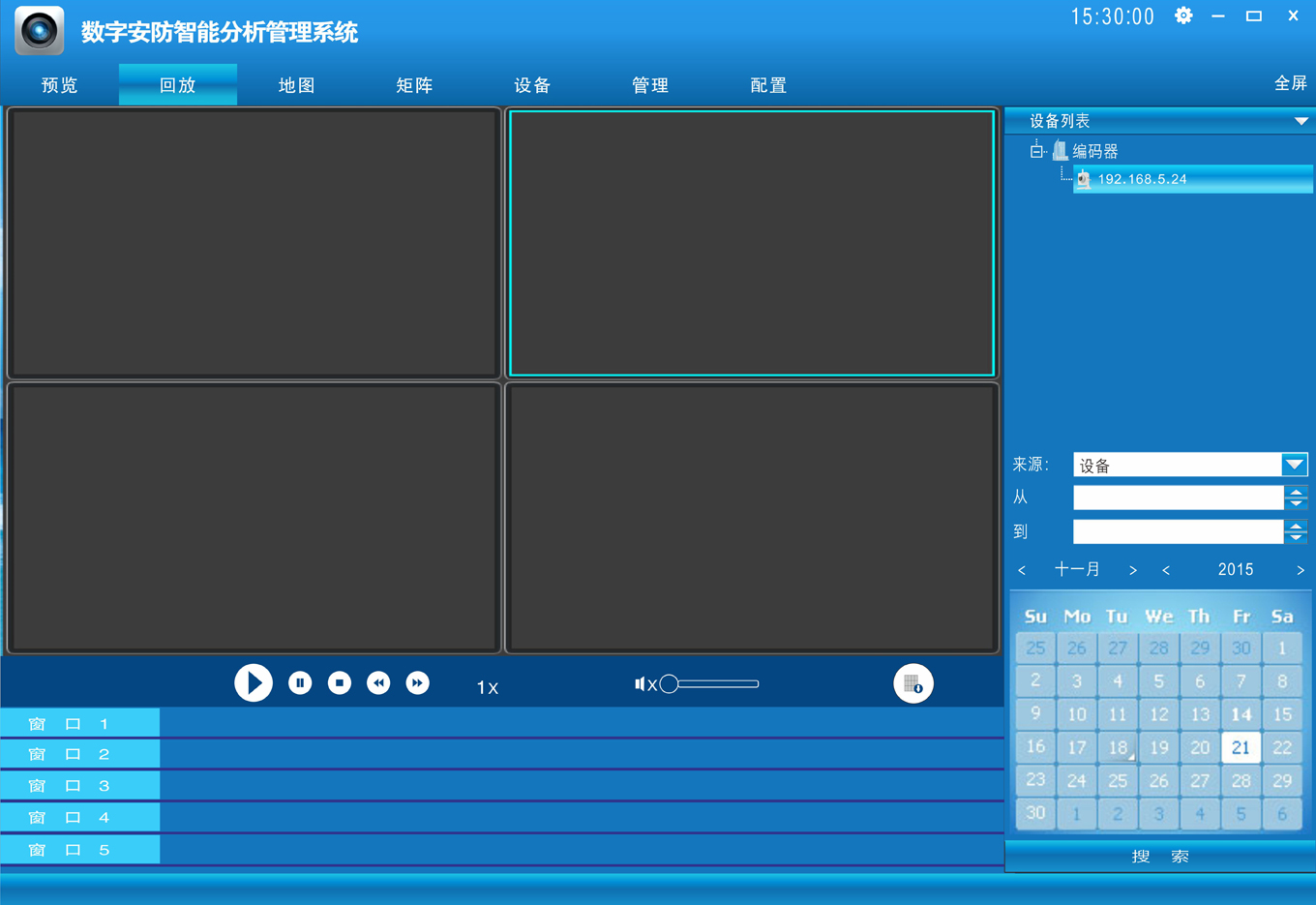Switch to the 预览 tab
Screen dimensions: 1316x905
pyautogui.click(x=59, y=84)
